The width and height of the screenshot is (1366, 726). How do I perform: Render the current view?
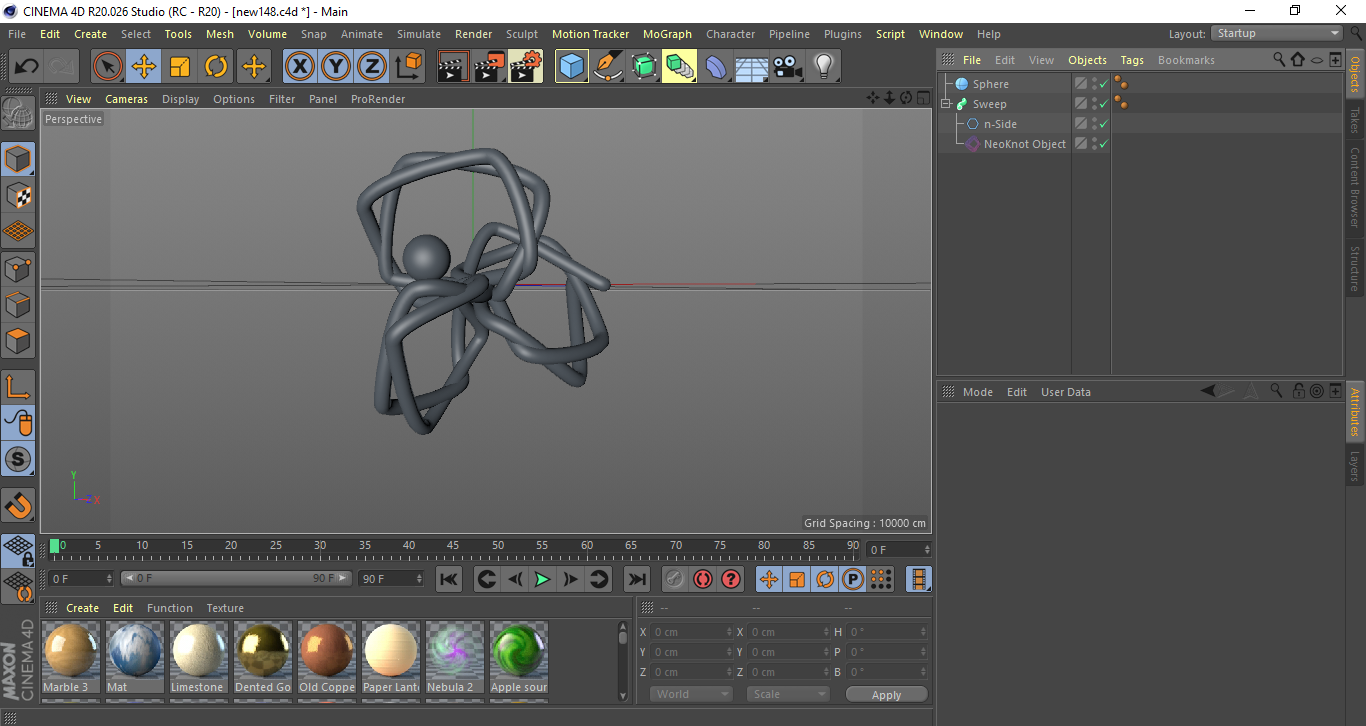tap(453, 67)
